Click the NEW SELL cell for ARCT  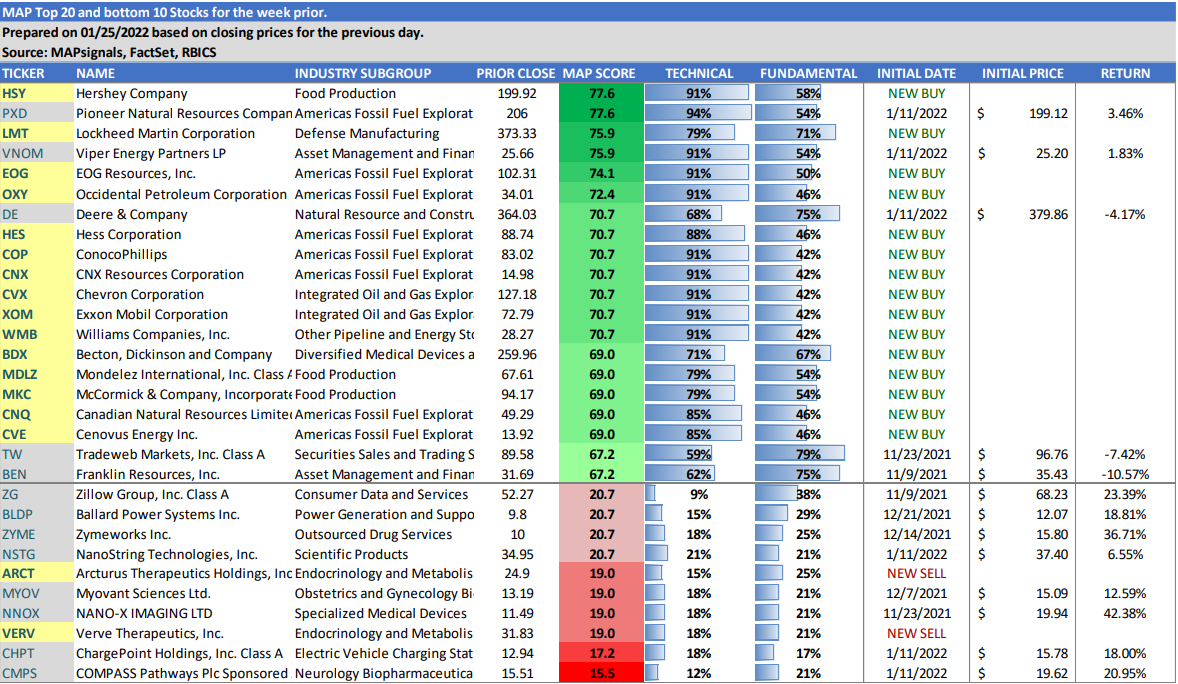click(917, 574)
